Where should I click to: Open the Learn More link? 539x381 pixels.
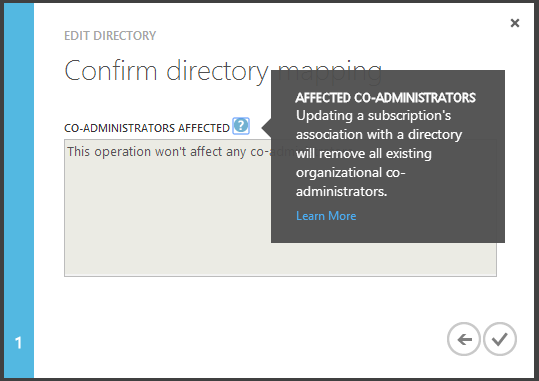(x=326, y=216)
